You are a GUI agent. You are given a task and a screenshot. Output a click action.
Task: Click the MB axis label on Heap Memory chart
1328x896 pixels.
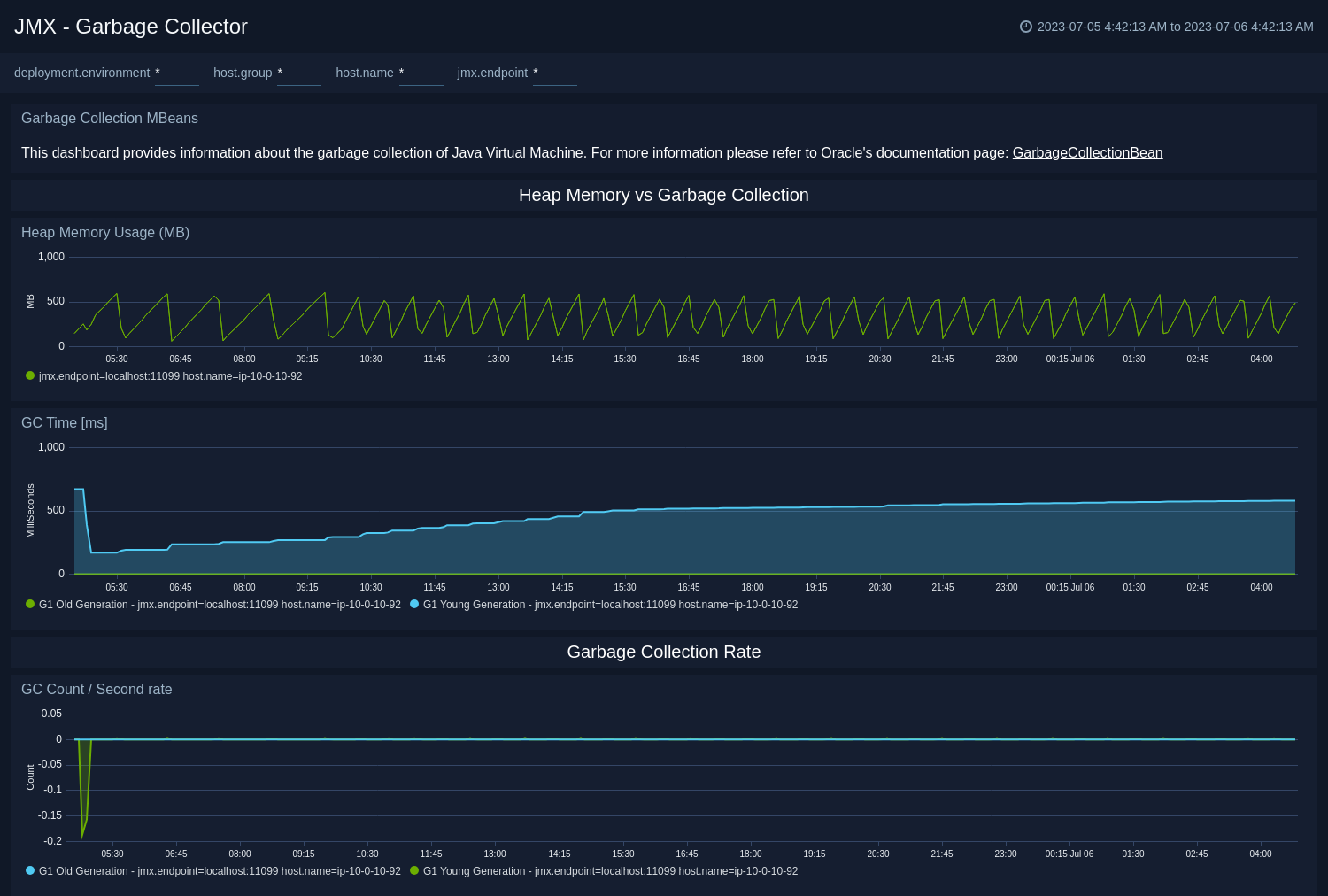(x=30, y=302)
